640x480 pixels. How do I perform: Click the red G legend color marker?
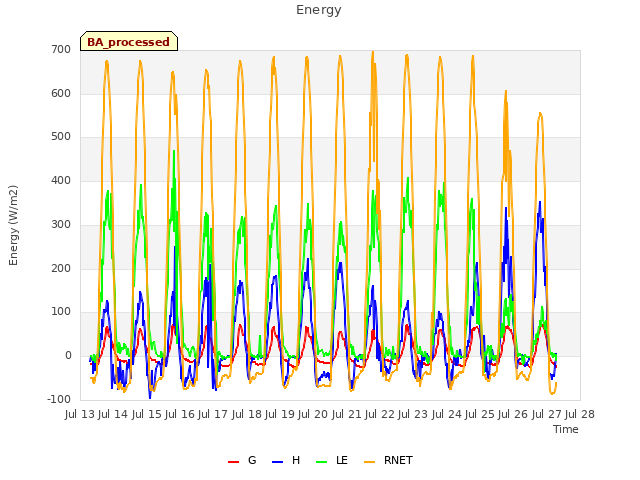click(x=233, y=462)
